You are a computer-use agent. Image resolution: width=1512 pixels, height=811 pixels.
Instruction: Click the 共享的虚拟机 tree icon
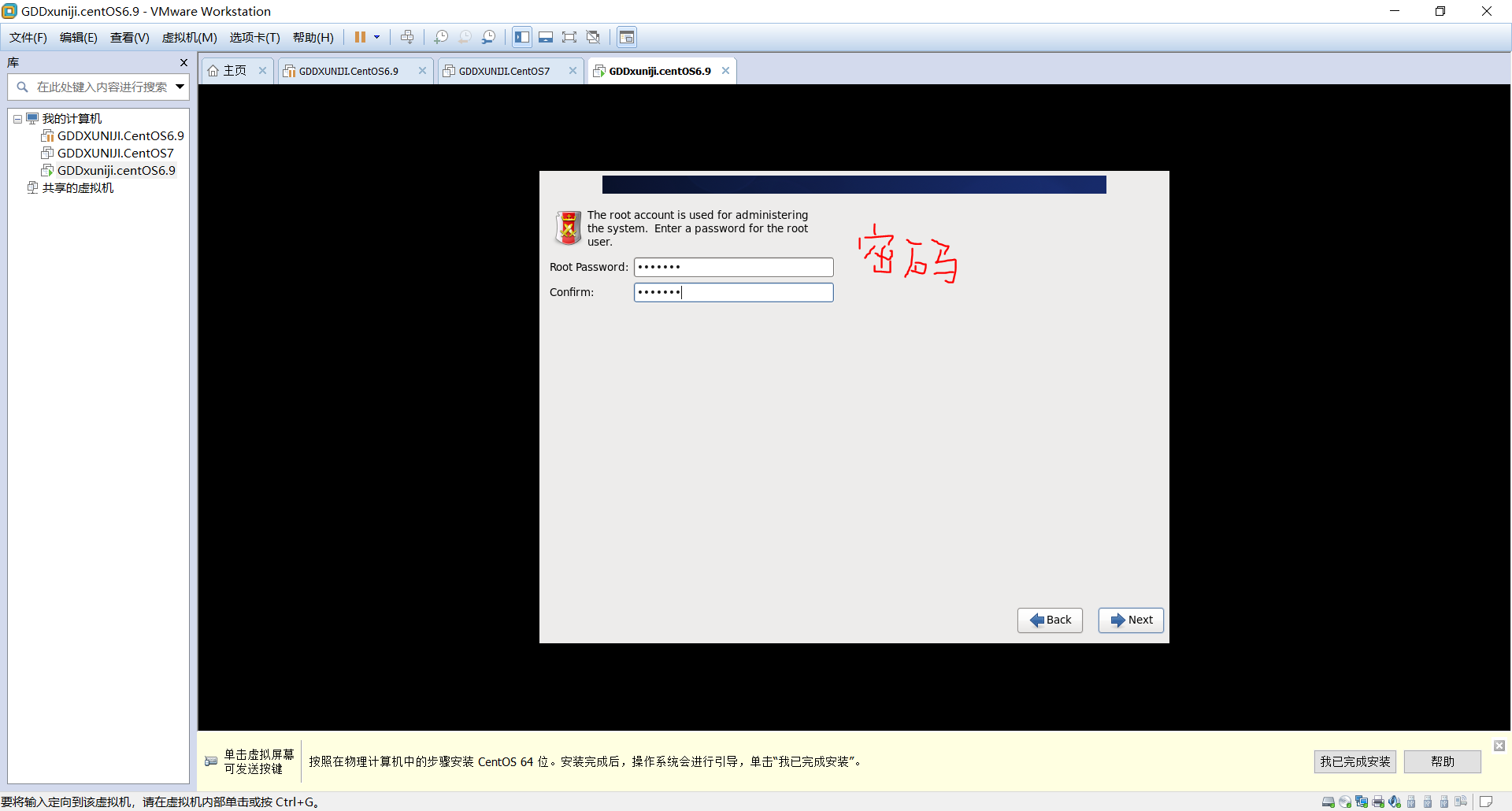pos(32,187)
